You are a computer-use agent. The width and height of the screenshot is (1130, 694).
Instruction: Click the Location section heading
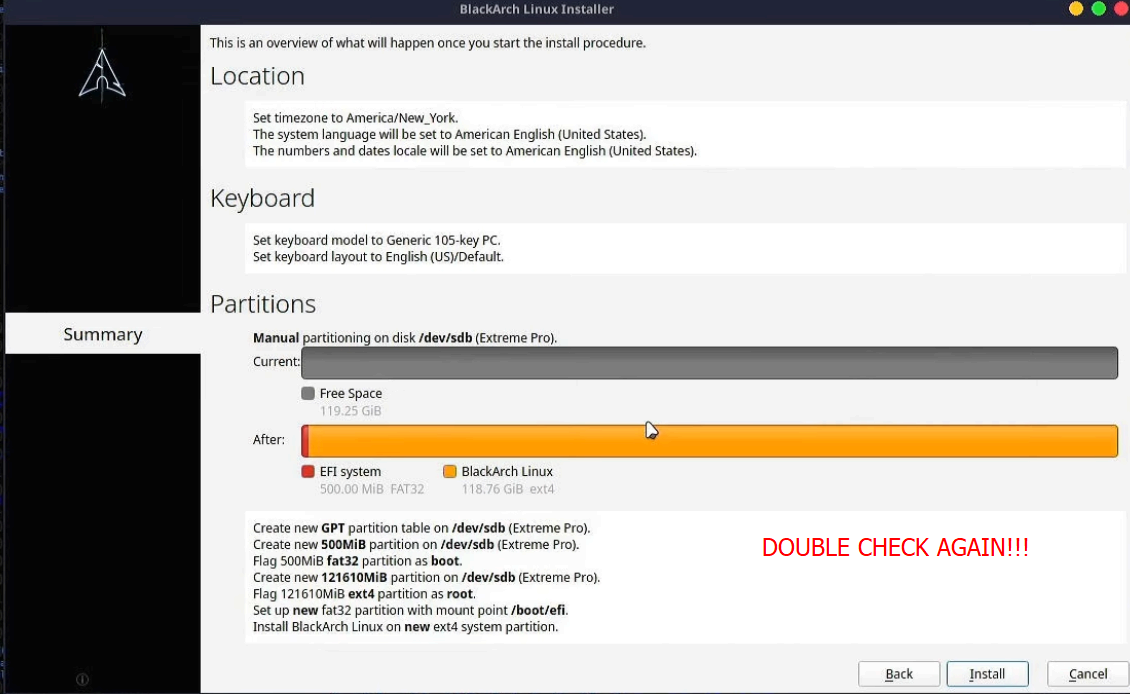point(257,76)
